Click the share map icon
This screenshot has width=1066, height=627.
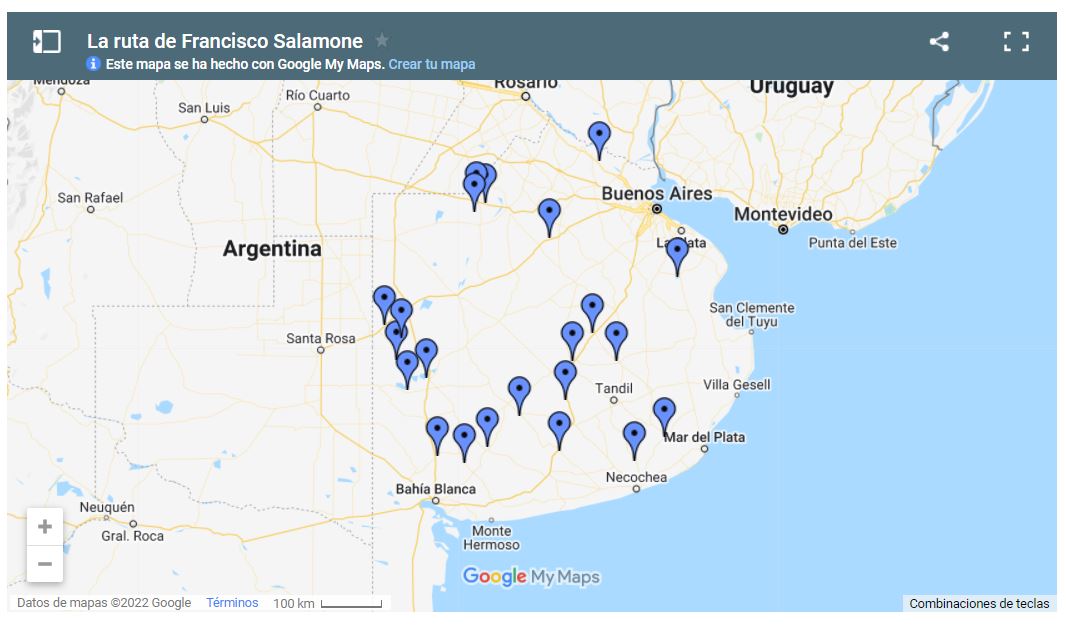coord(938,41)
